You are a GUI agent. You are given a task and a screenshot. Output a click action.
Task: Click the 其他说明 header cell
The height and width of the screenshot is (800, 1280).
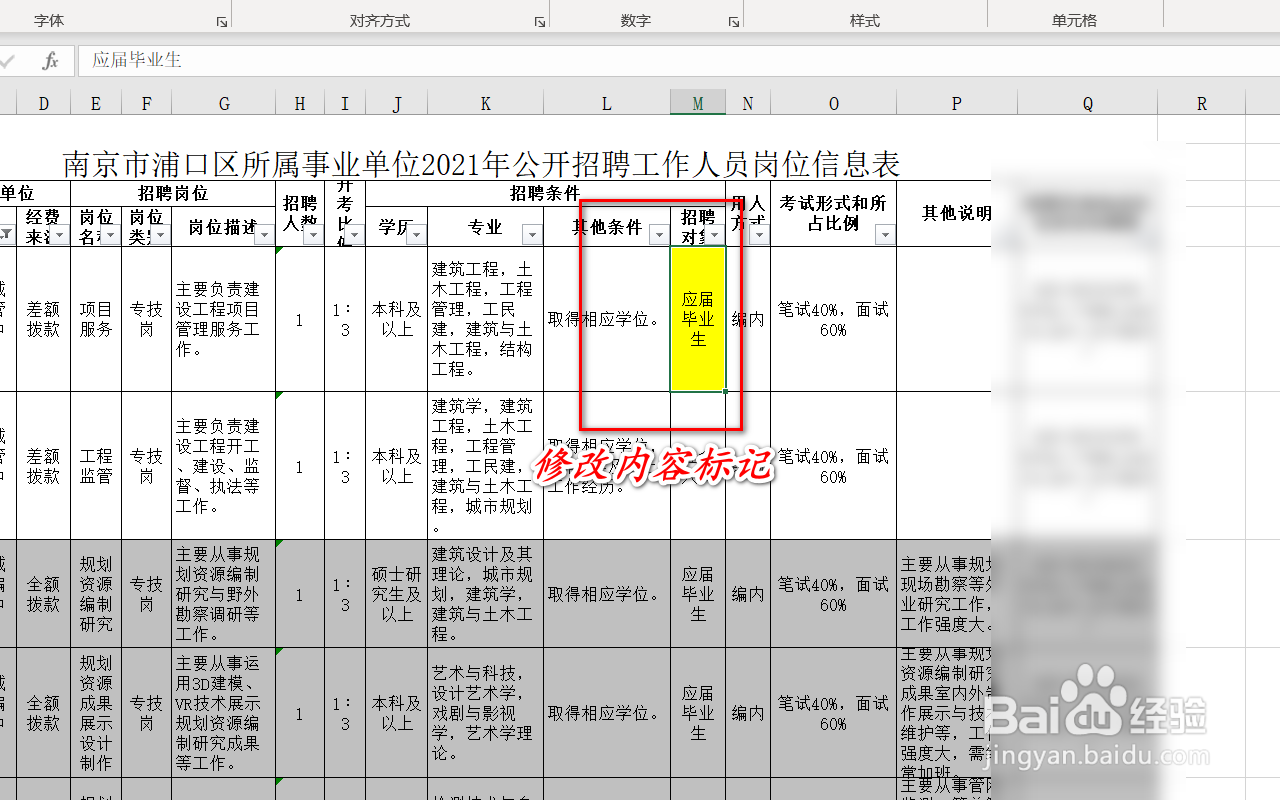(x=957, y=213)
